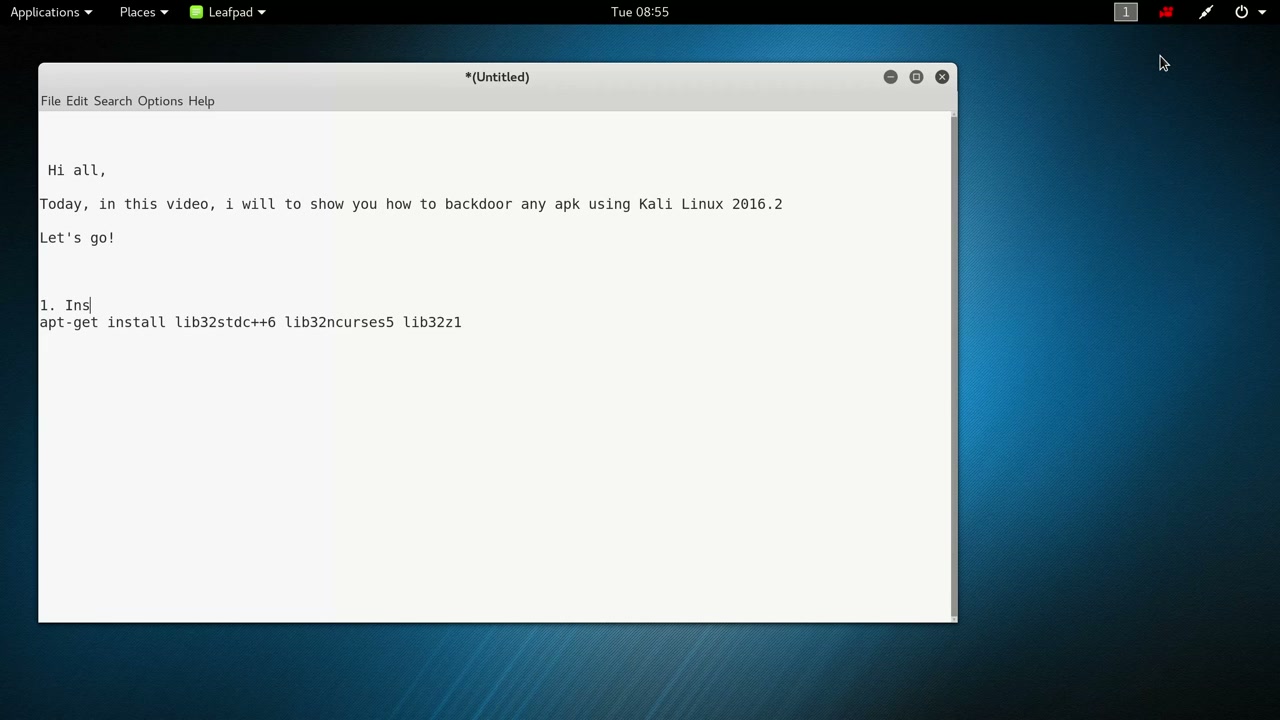Click the Leafpad green icon in top bar
Screen dimensions: 1280x720
click(196, 12)
